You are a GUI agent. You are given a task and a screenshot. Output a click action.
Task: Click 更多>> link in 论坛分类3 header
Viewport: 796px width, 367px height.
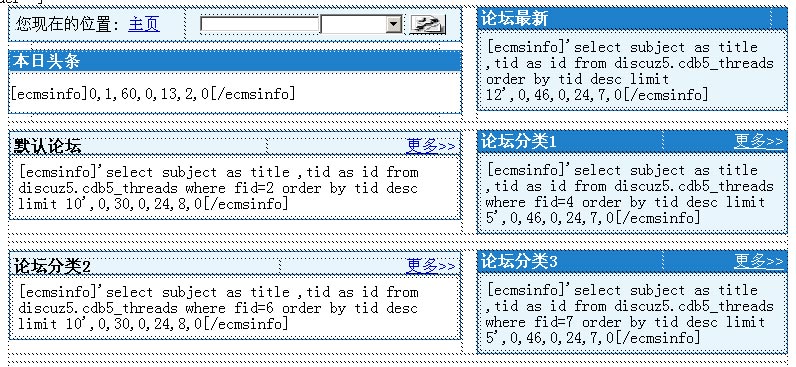[759, 261]
